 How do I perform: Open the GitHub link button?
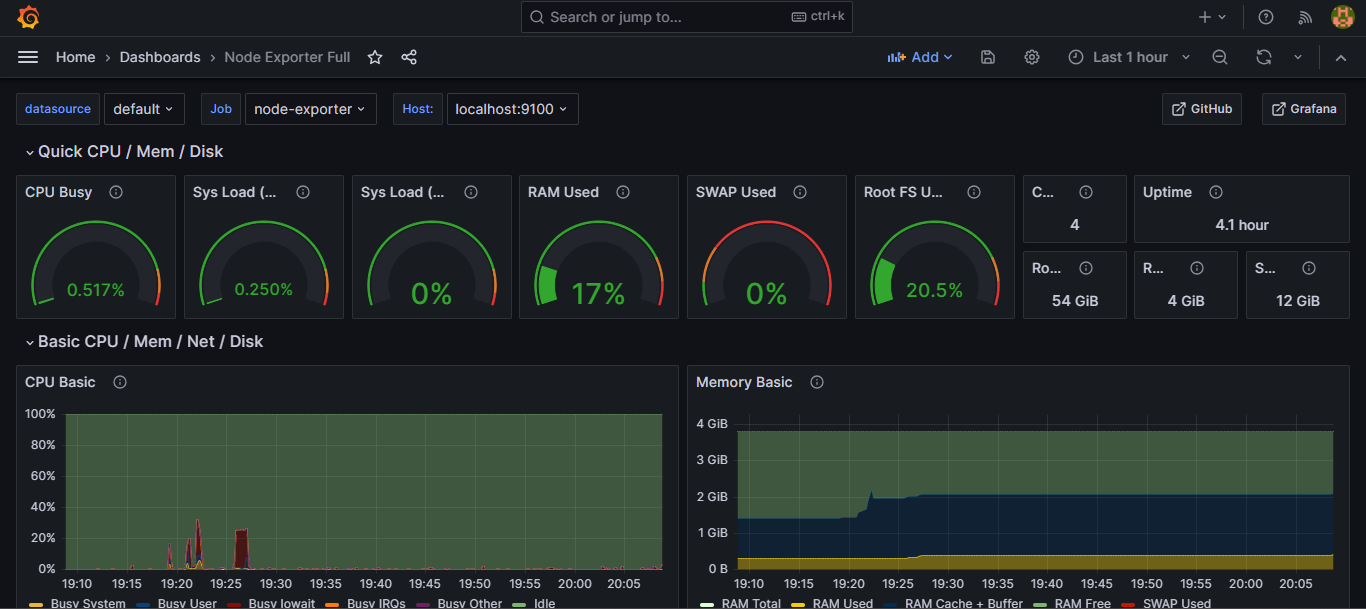pyautogui.click(x=1201, y=109)
